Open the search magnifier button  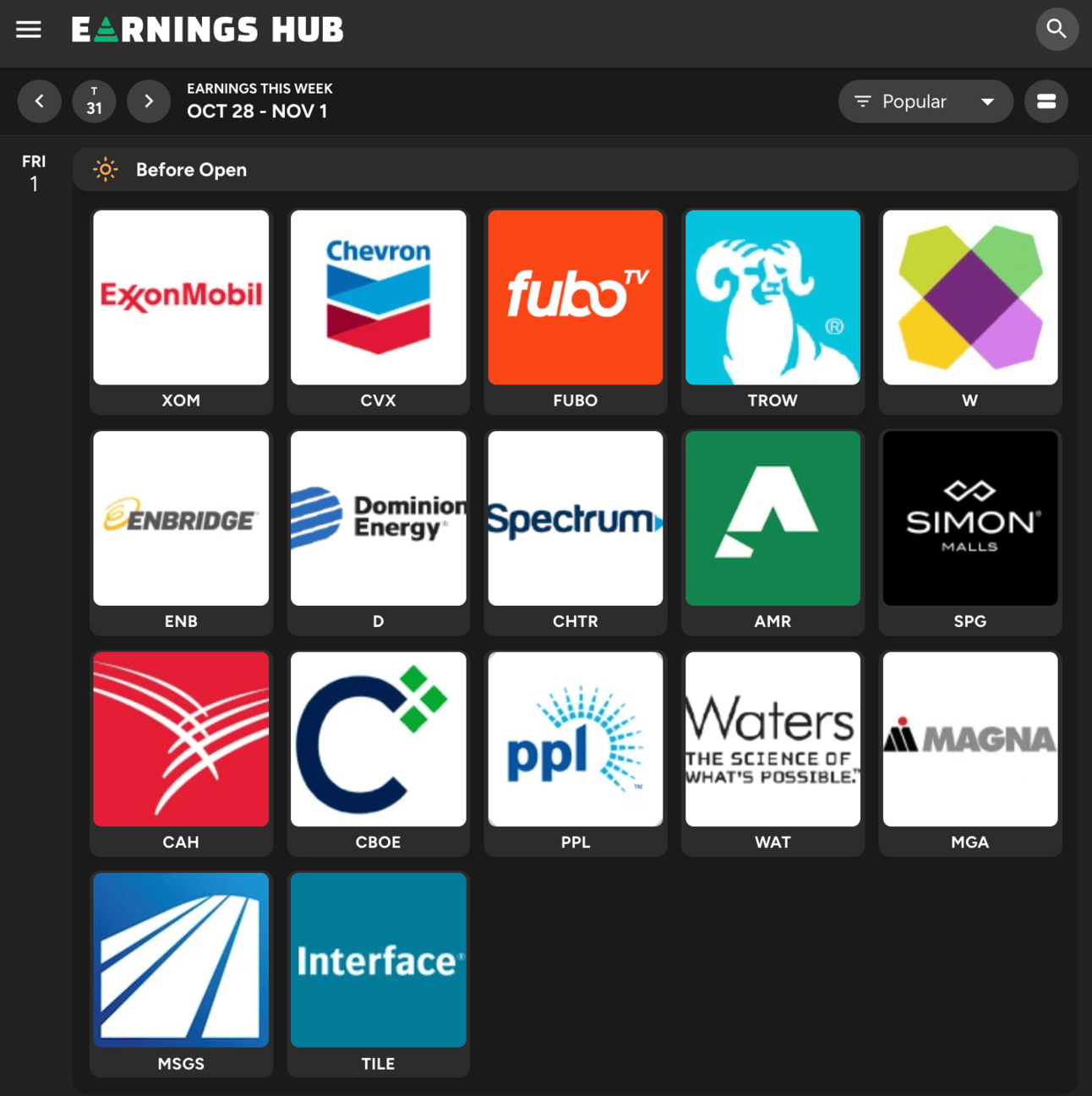[x=1057, y=30]
